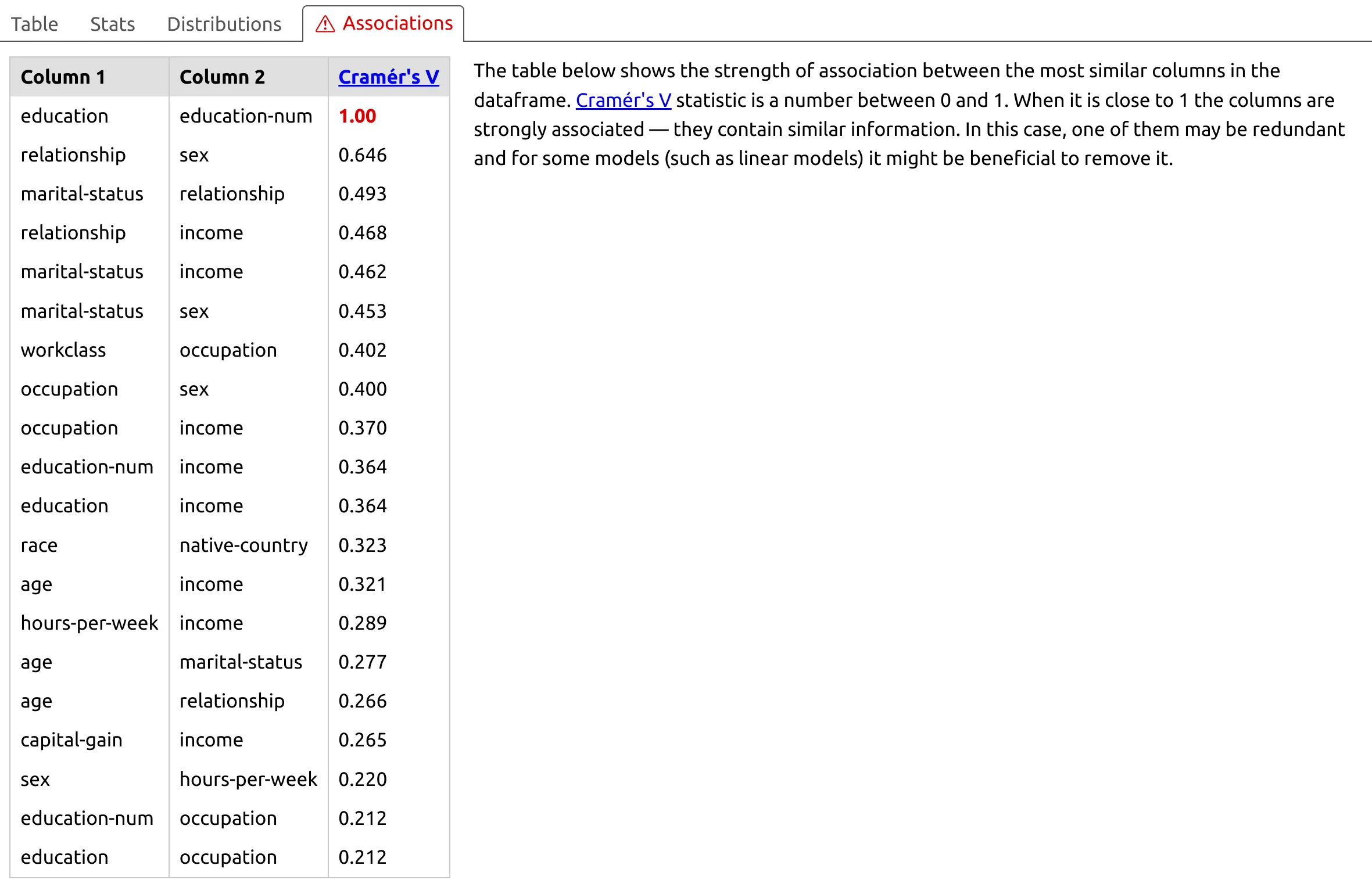Select the 0.370 value cell
1372x887 pixels.
coord(363,428)
